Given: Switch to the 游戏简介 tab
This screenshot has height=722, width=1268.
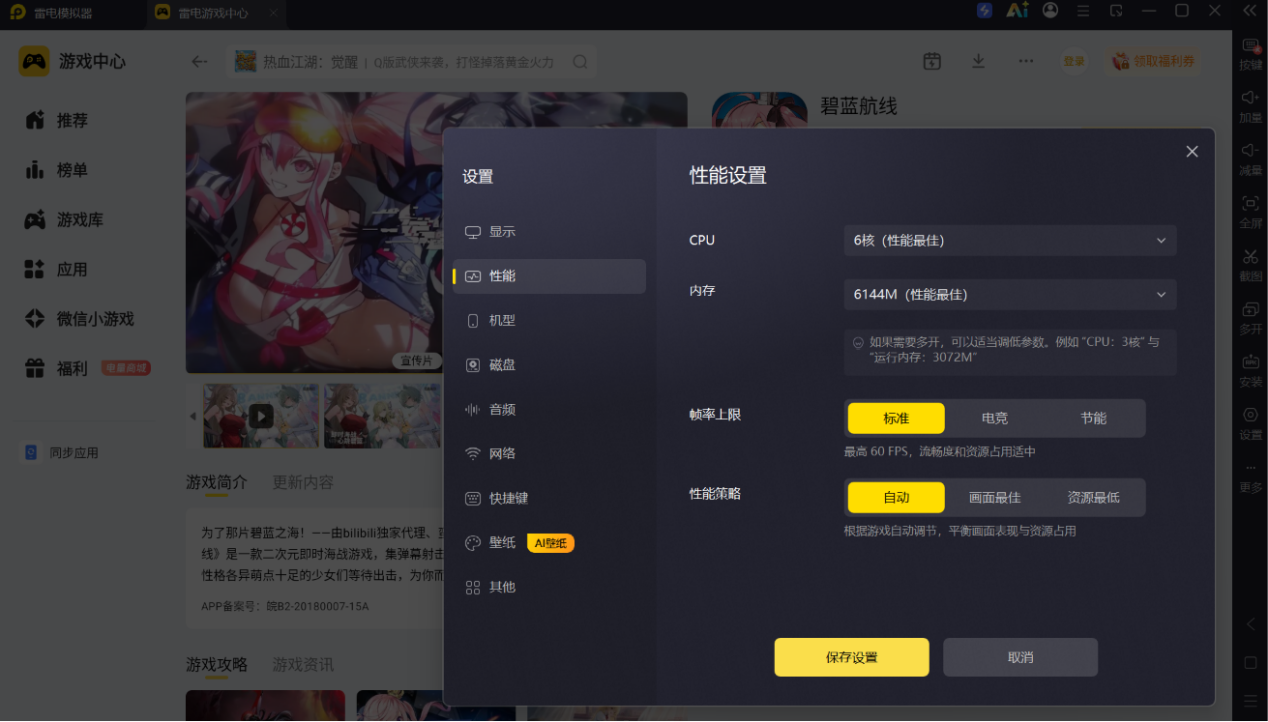Looking at the screenshot, I should pos(216,482).
